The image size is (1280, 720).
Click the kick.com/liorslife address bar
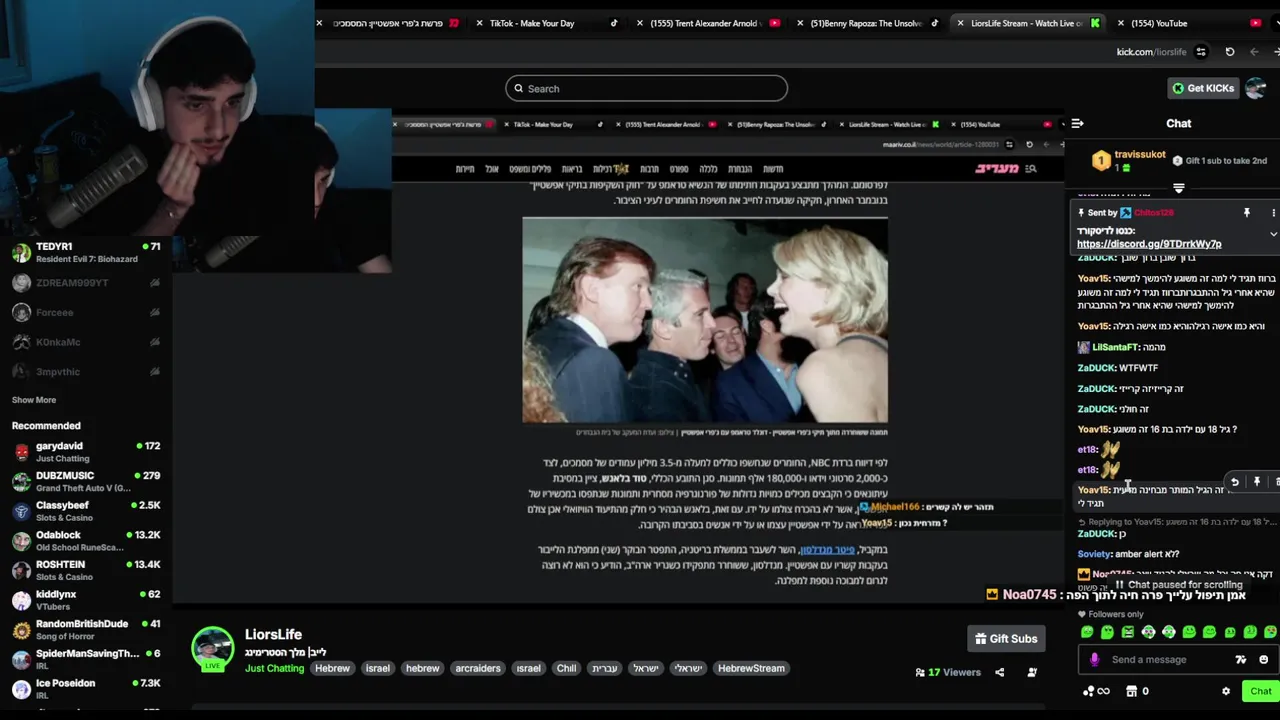1151,52
